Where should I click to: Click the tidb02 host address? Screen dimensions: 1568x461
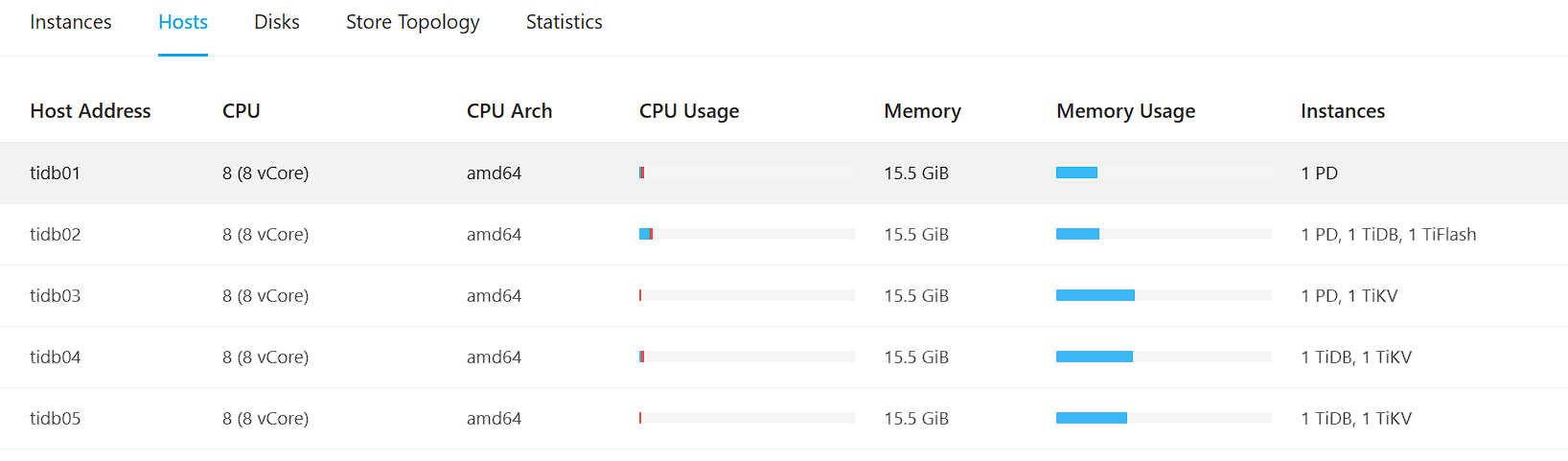(x=56, y=235)
